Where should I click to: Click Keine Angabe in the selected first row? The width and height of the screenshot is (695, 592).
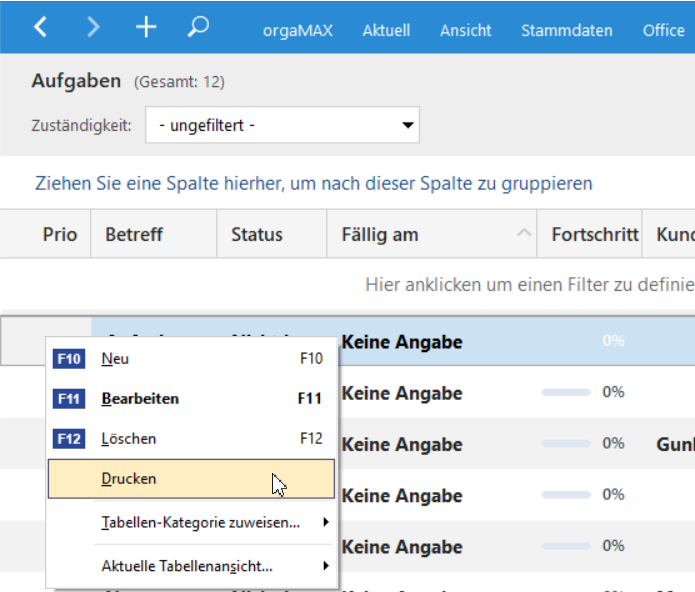pyautogui.click(x=402, y=342)
